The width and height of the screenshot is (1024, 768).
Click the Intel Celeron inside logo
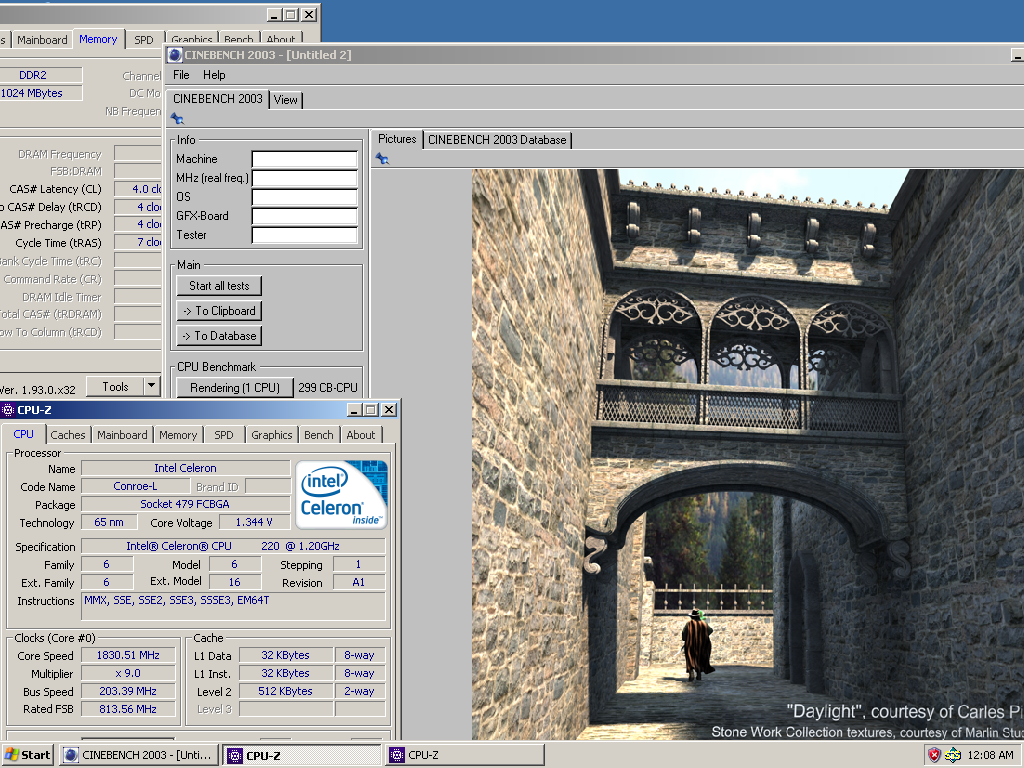[341, 494]
